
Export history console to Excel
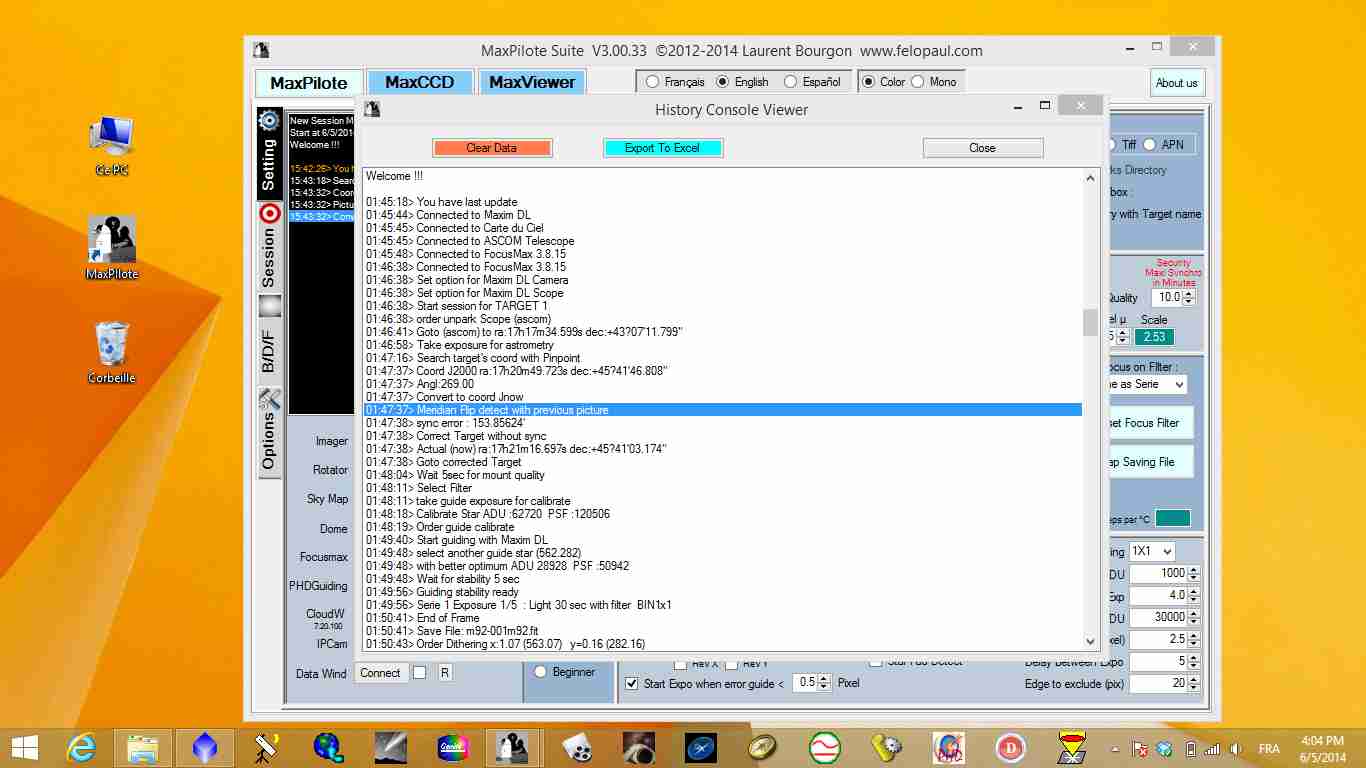(662, 148)
